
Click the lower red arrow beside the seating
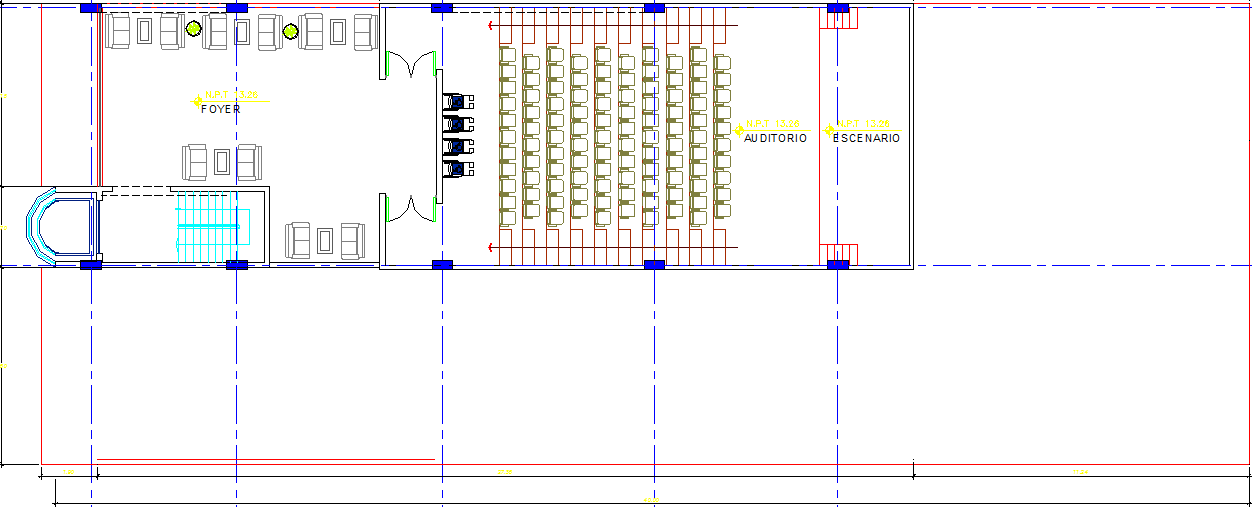coord(490,247)
